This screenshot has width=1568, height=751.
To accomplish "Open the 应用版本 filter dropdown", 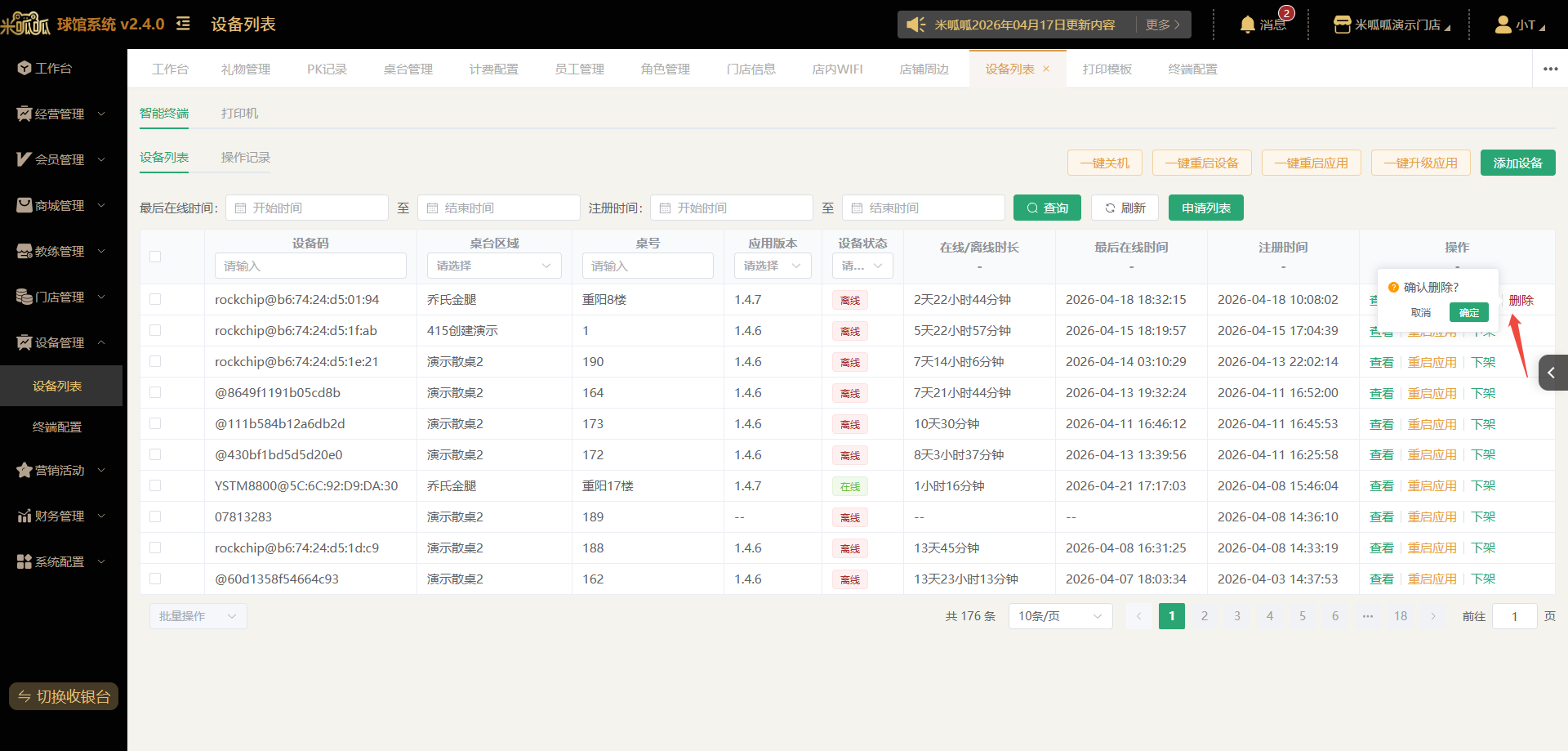I will (773, 266).
